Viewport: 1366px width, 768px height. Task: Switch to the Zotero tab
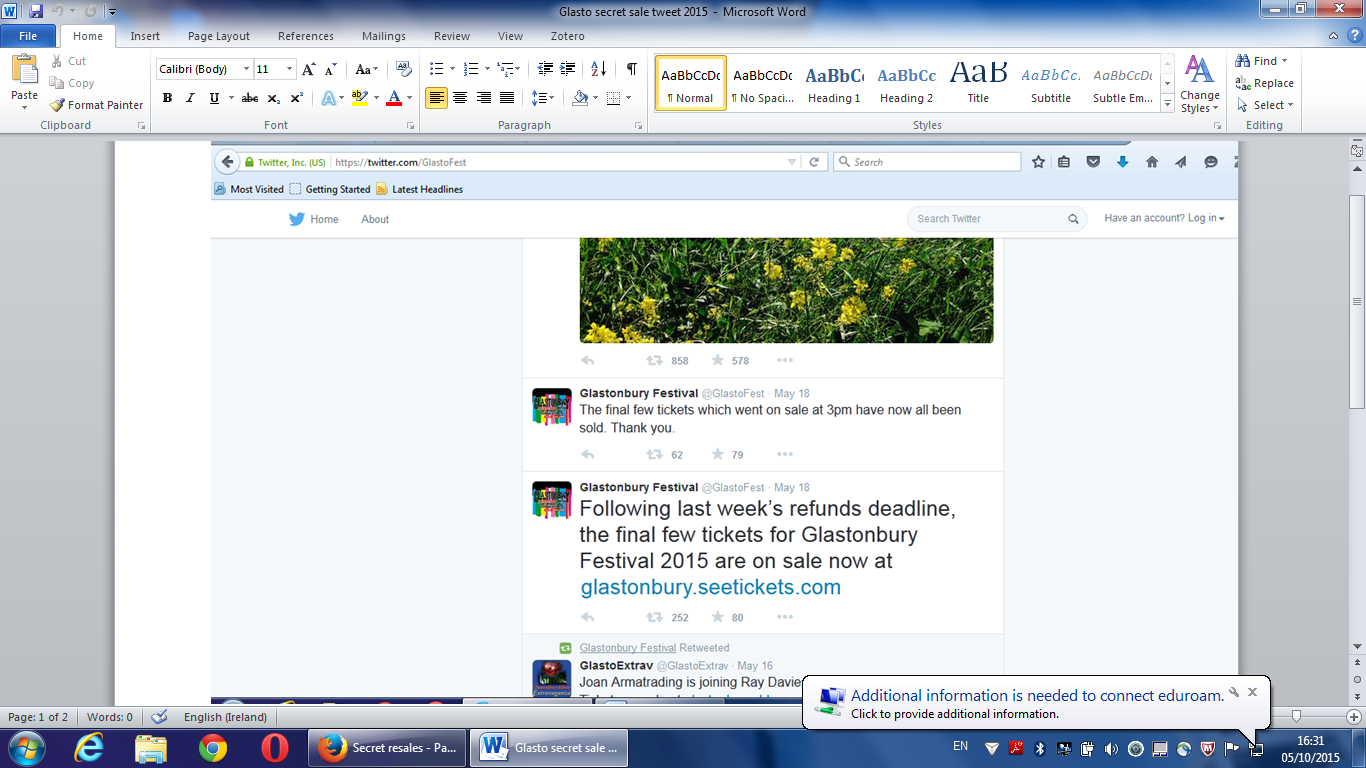(x=565, y=36)
